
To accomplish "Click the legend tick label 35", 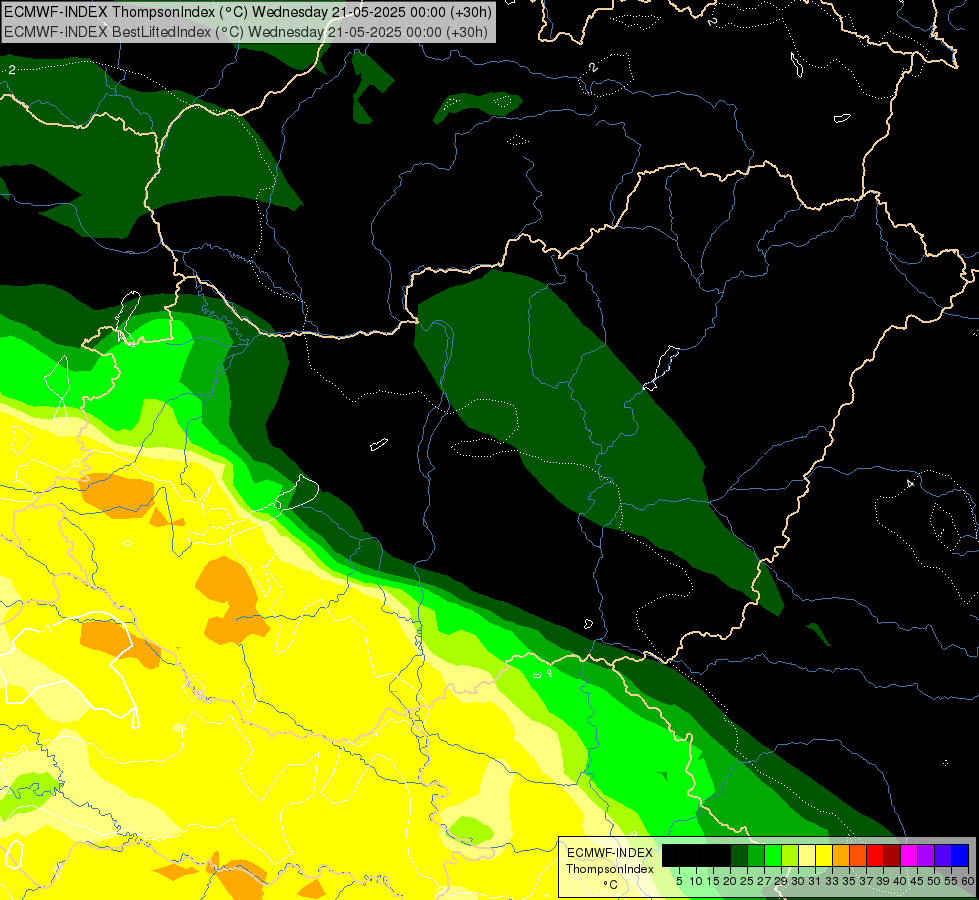I will click(849, 881).
